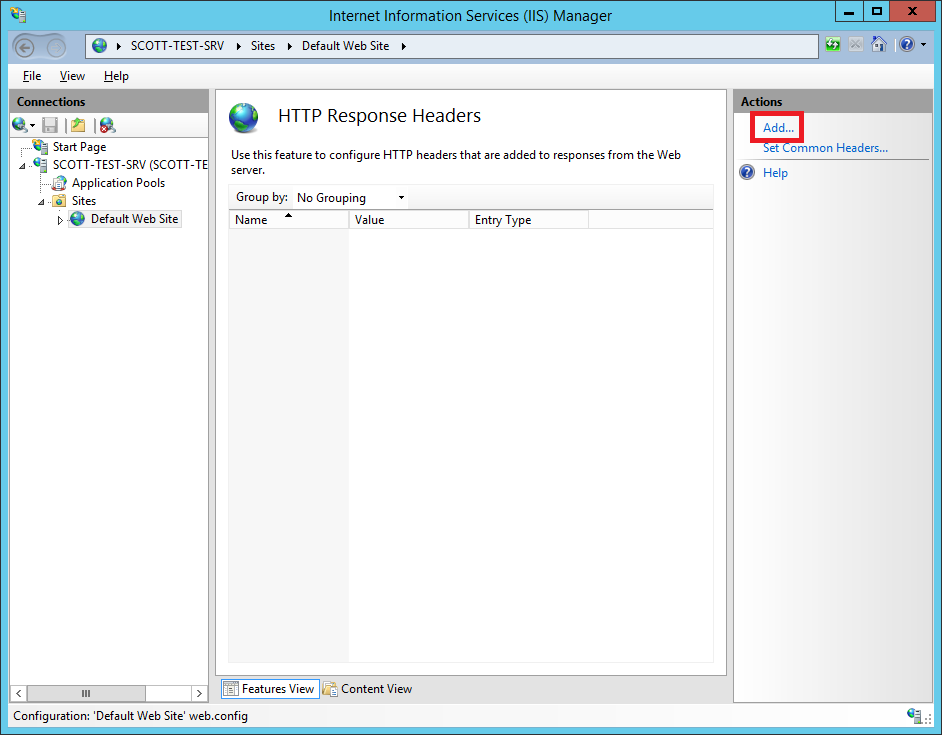Screen dimensions: 942x735
Task: Collapse the SCOTT-TEST-SRV server node
Action: click(x=23, y=165)
